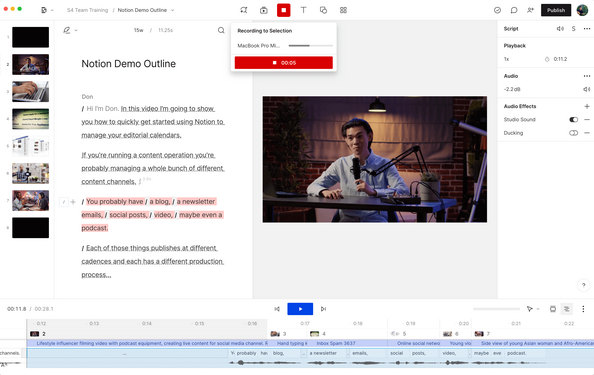Remove the Studio Sound effect
This screenshot has height=375, width=594.
click(x=587, y=120)
